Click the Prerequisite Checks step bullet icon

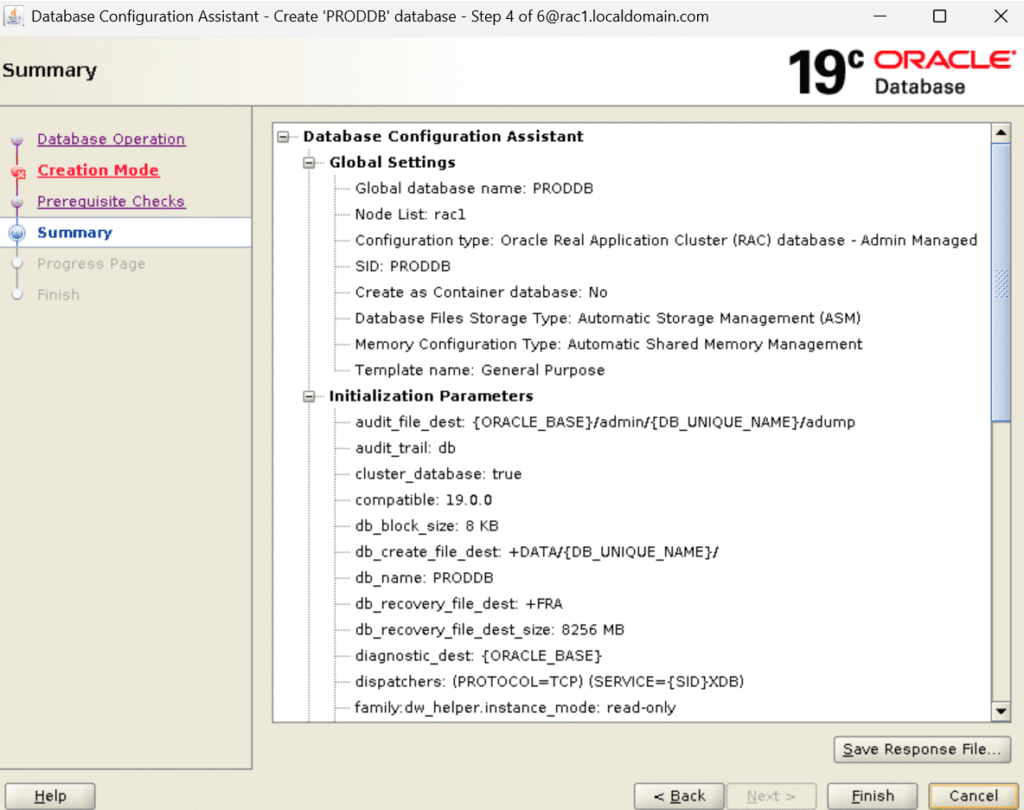(17, 203)
